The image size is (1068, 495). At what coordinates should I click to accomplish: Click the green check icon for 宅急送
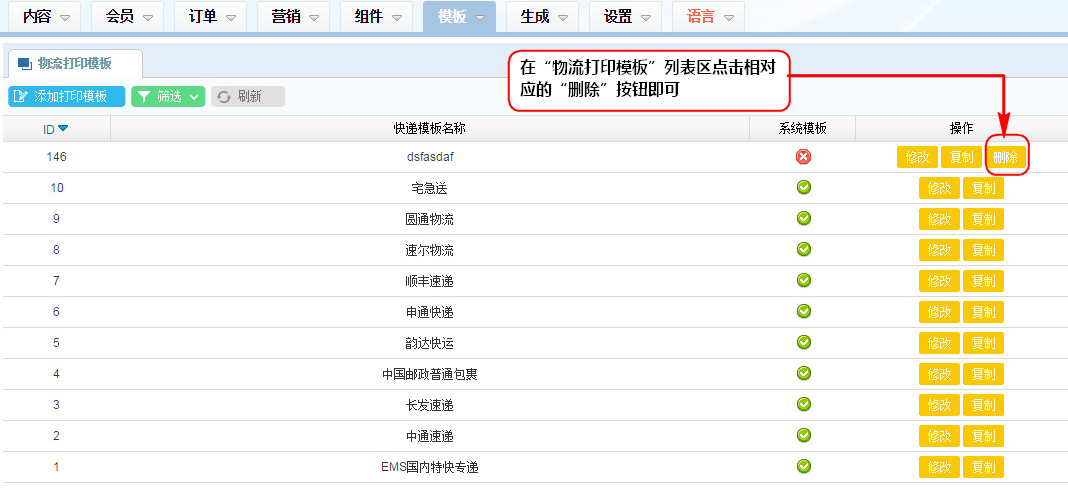click(803, 188)
